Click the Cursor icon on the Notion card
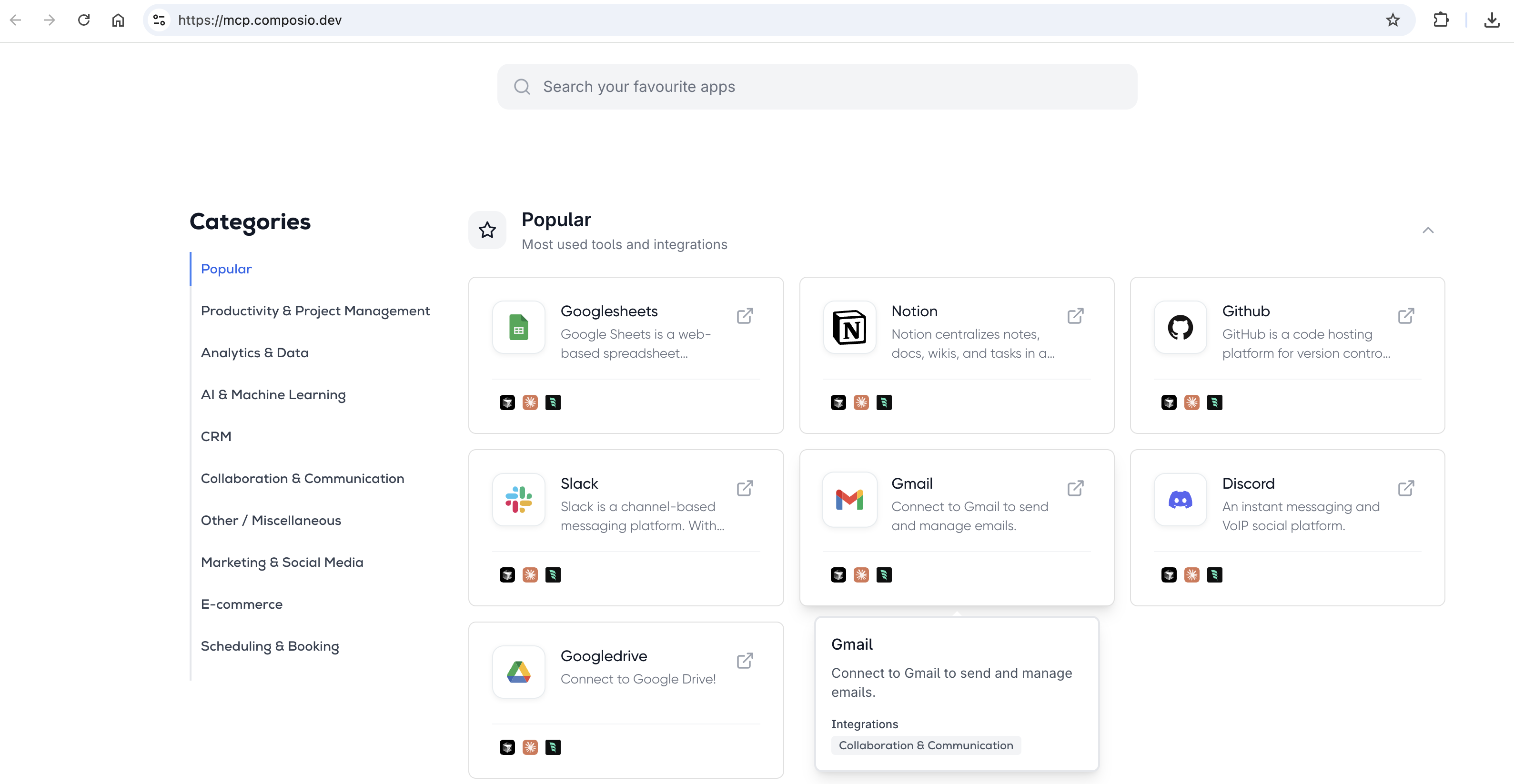 838,402
